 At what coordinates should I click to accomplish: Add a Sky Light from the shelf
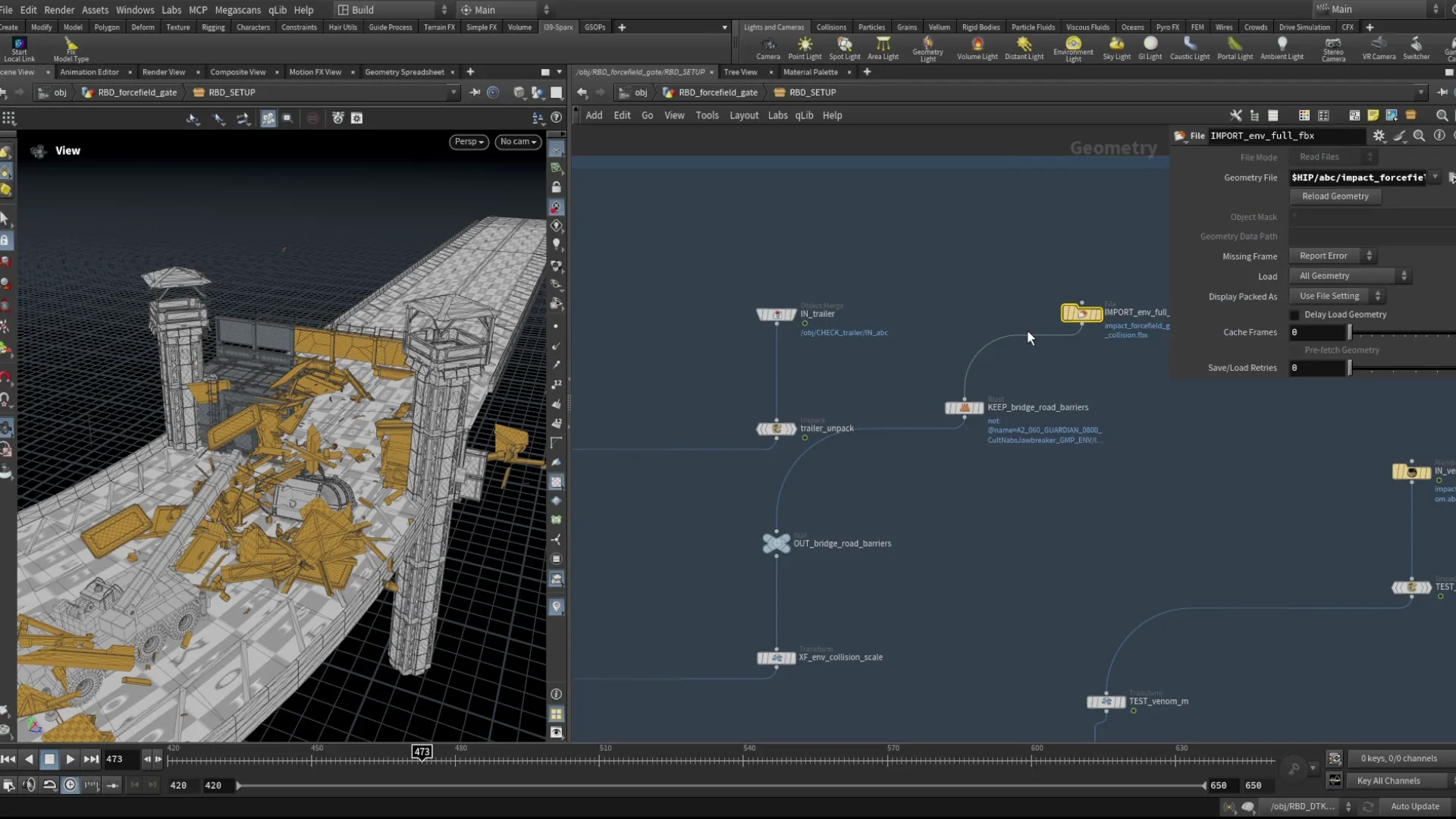point(1116,49)
